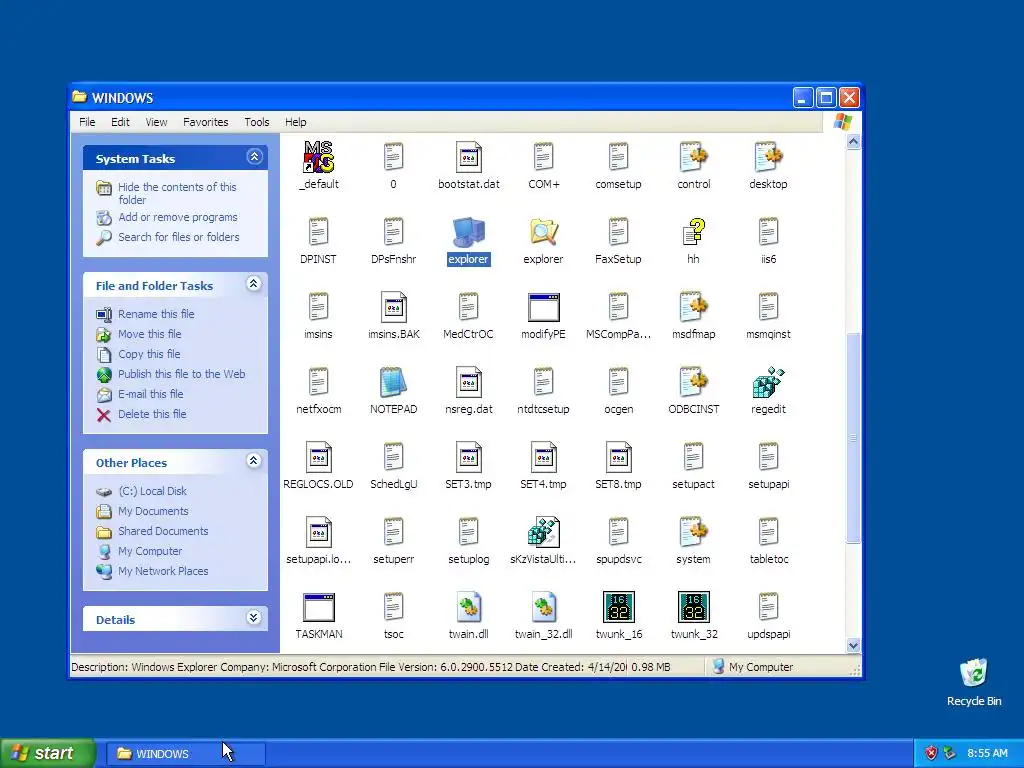The image size is (1024, 768).
Task: Click the red security shield tray icon
Action: click(x=931, y=753)
